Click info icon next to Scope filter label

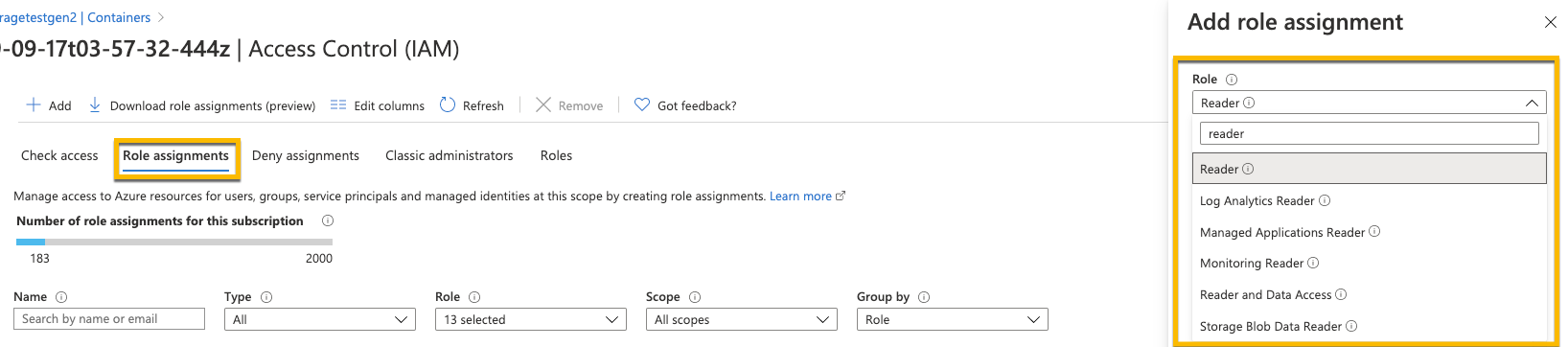click(695, 297)
